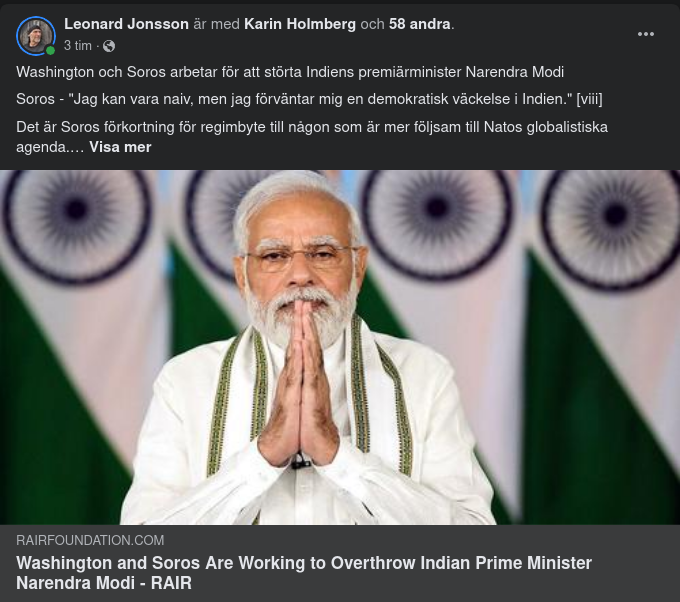Click the line starting Det är Soros förkortning
The image size is (680, 602).
coord(312,137)
